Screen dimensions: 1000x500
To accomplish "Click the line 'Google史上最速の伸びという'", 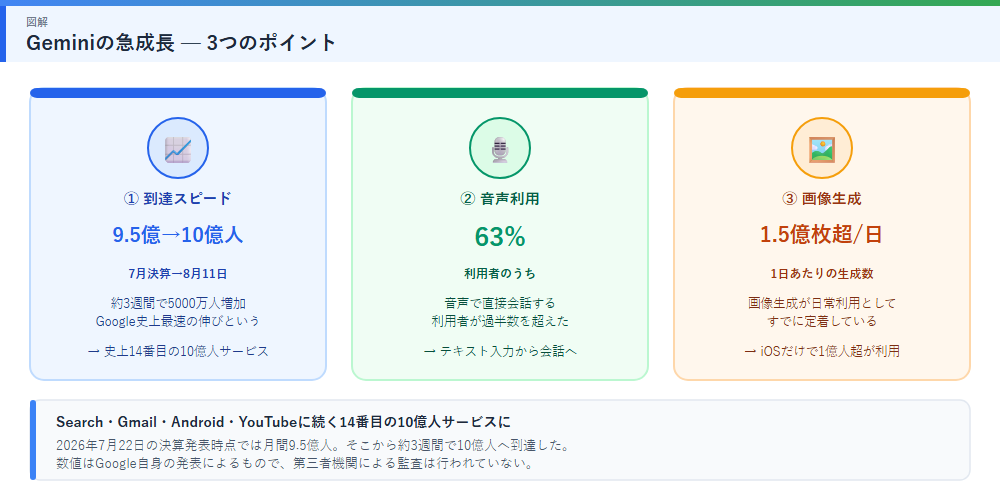I will click(x=178, y=321).
